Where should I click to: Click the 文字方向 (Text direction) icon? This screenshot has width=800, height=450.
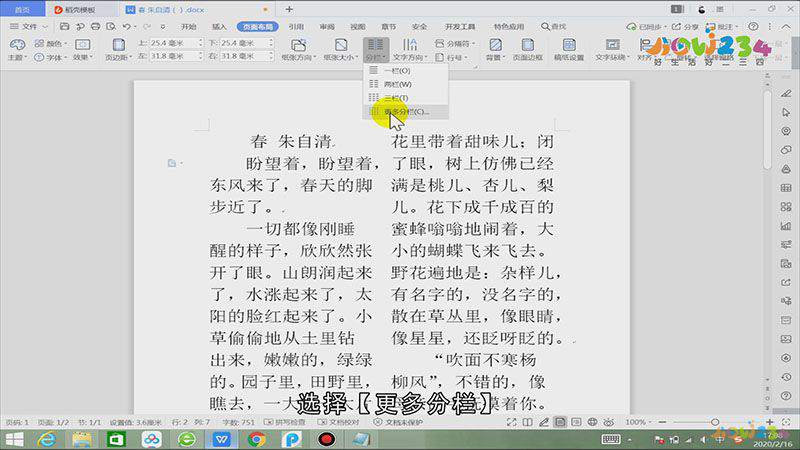coord(409,45)
